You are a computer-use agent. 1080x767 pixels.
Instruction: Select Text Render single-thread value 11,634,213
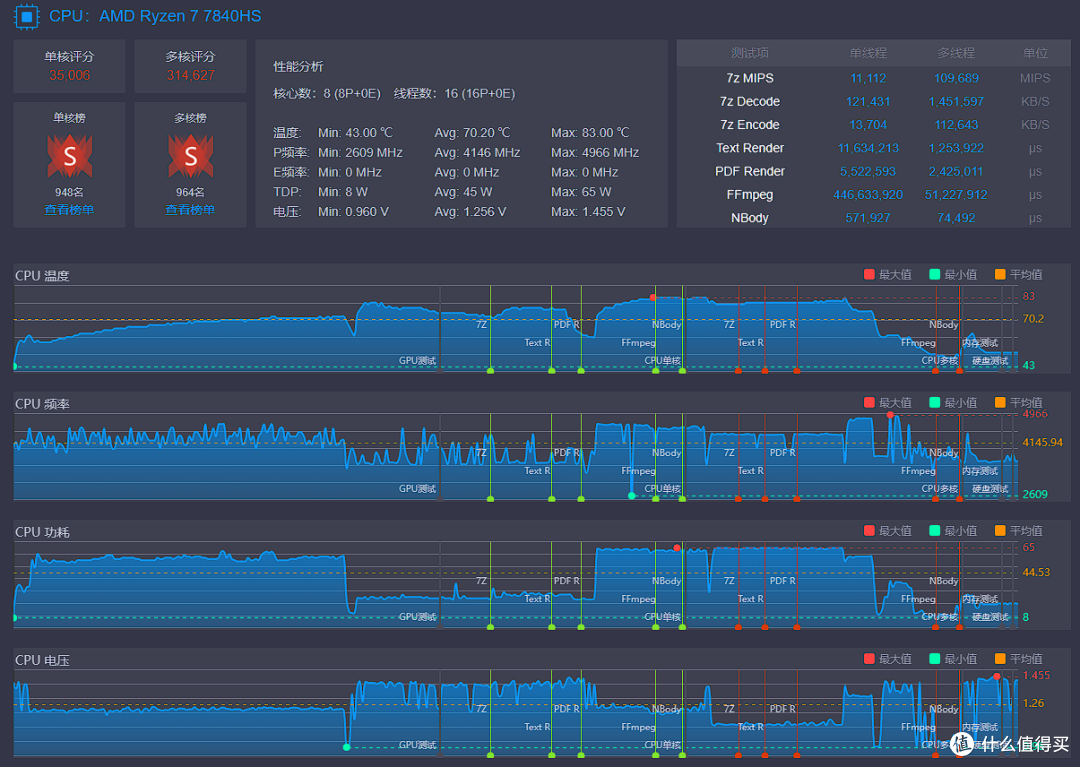coord(868,148)
